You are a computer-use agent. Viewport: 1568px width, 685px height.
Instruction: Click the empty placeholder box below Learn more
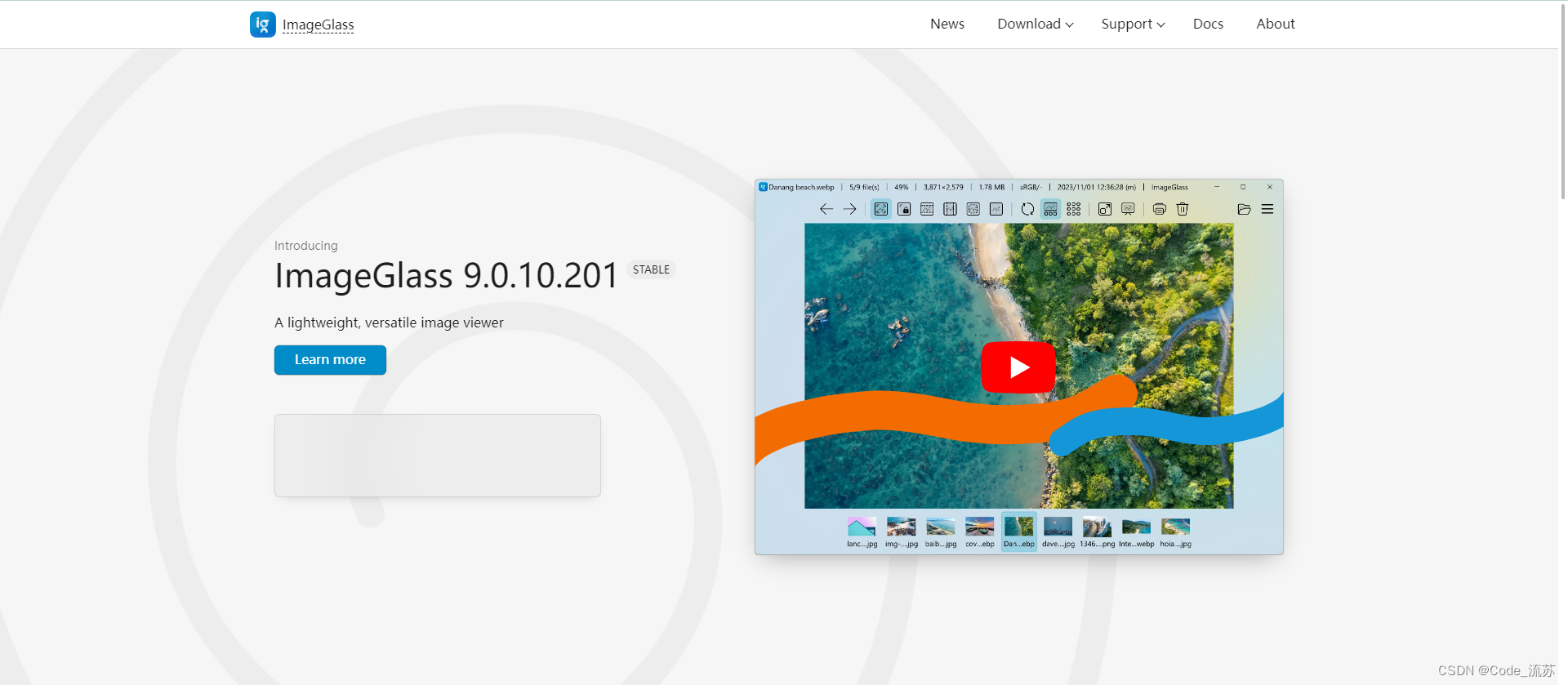[x=438, y=456]
